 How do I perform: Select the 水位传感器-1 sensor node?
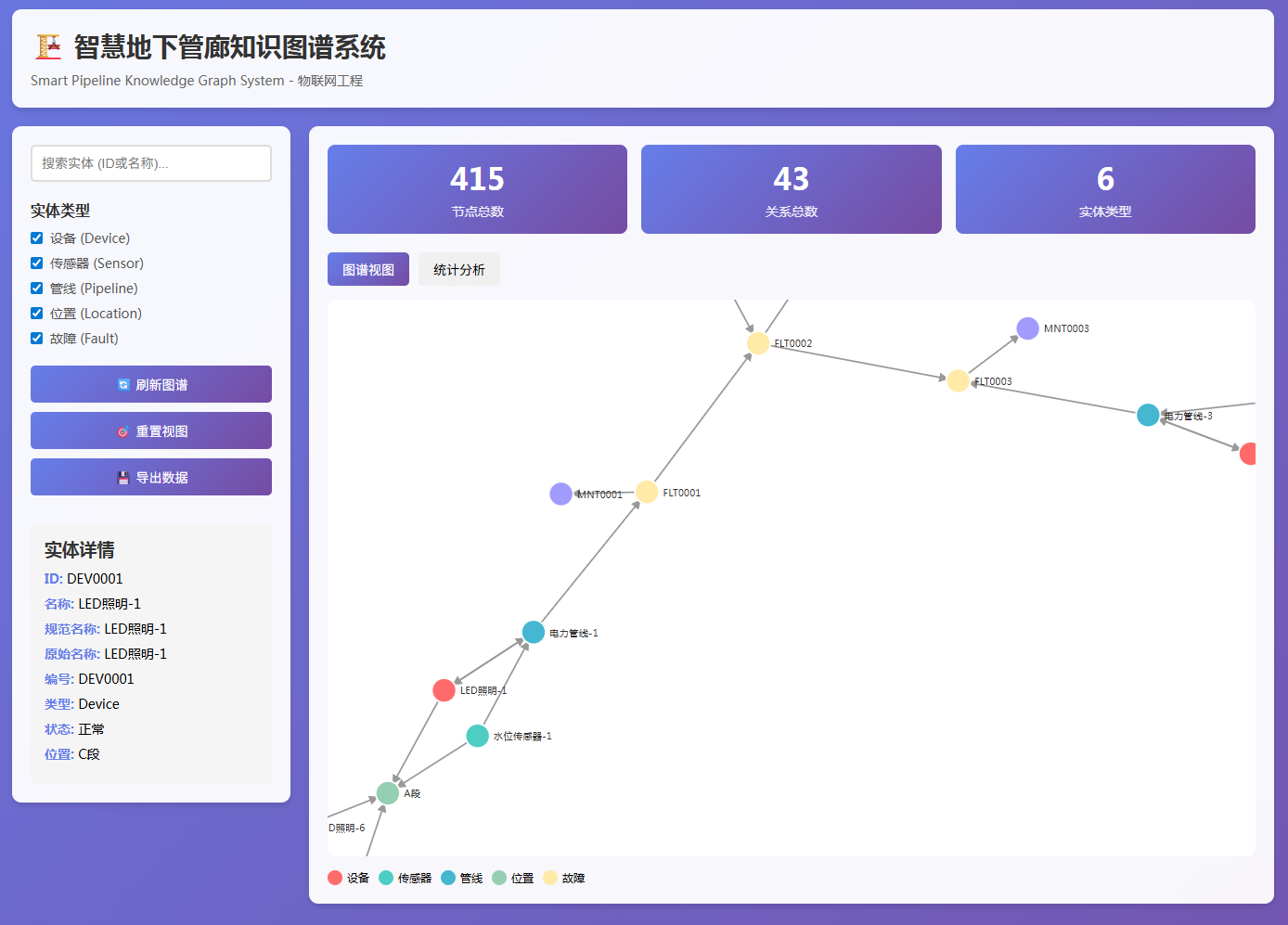(x=477, y=736)
